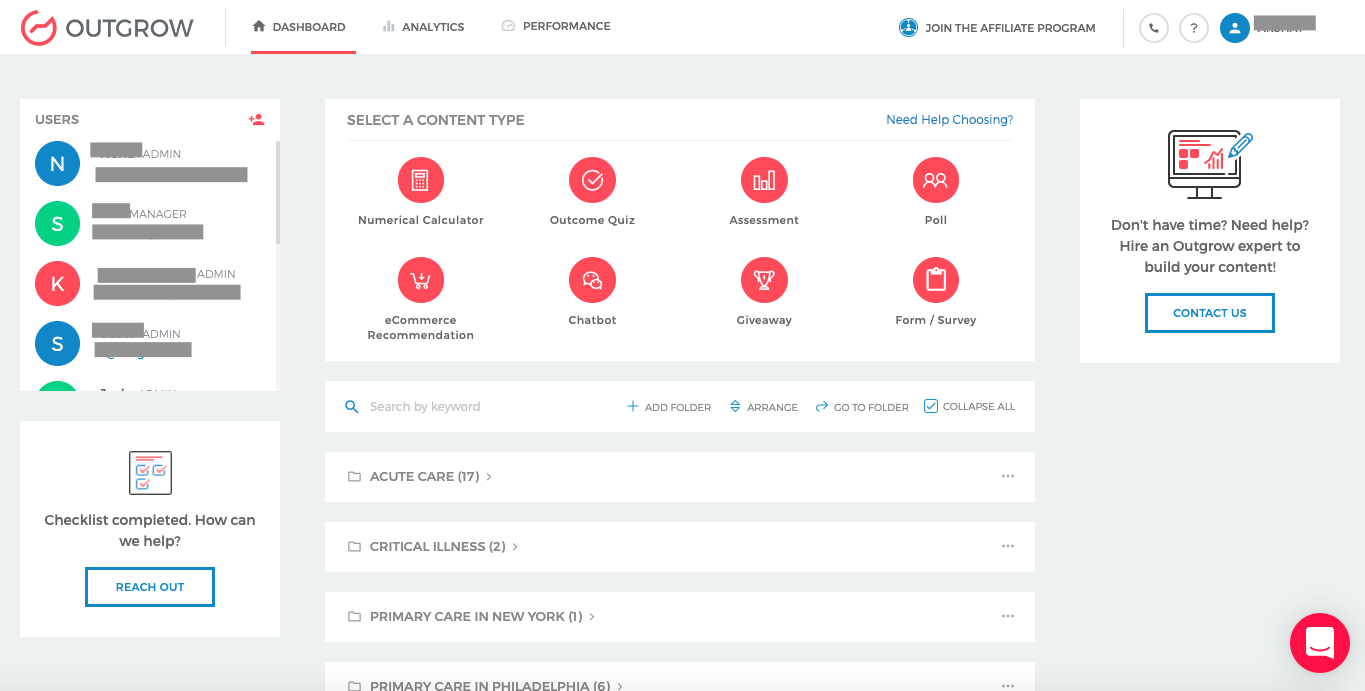Click the Arrange option
This screenshot has height=691, width=1365.
(x=764, y=407)
